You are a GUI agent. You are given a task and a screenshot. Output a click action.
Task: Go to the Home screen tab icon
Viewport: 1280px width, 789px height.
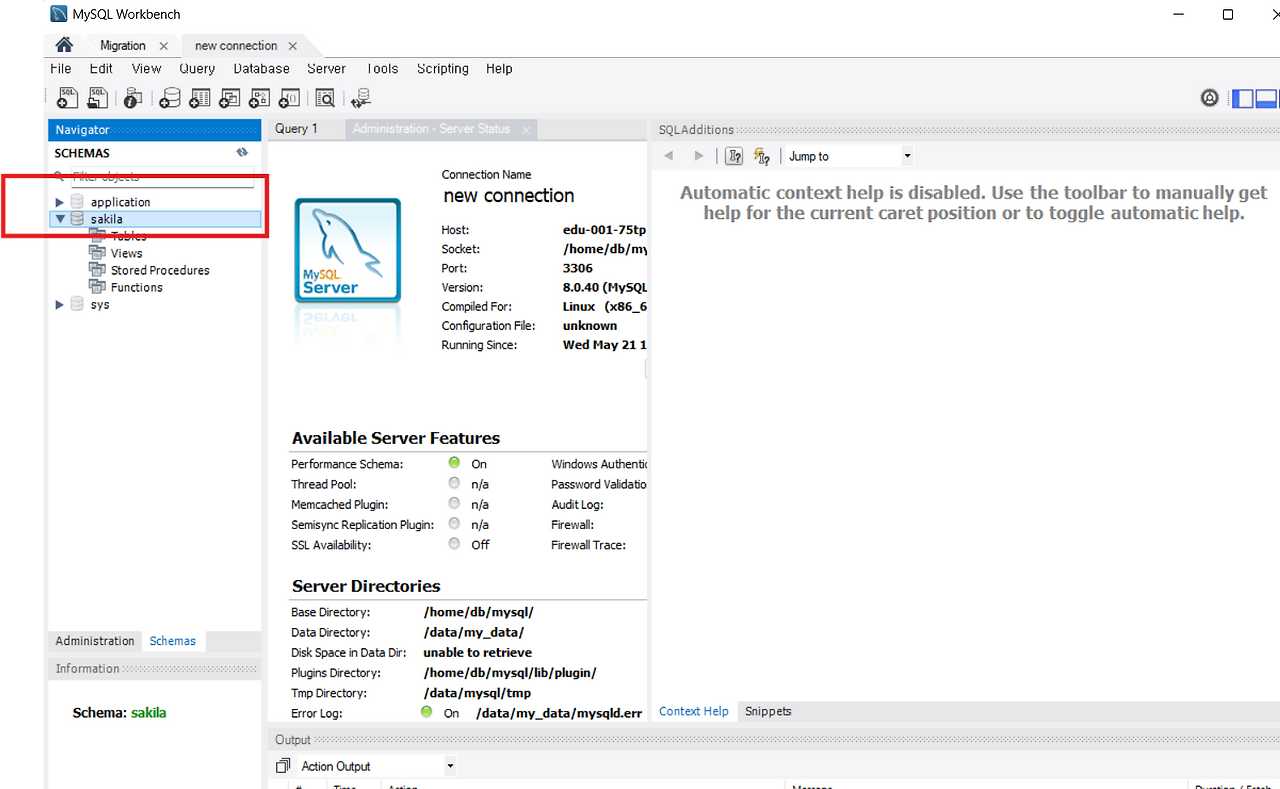tap(64, 45)
